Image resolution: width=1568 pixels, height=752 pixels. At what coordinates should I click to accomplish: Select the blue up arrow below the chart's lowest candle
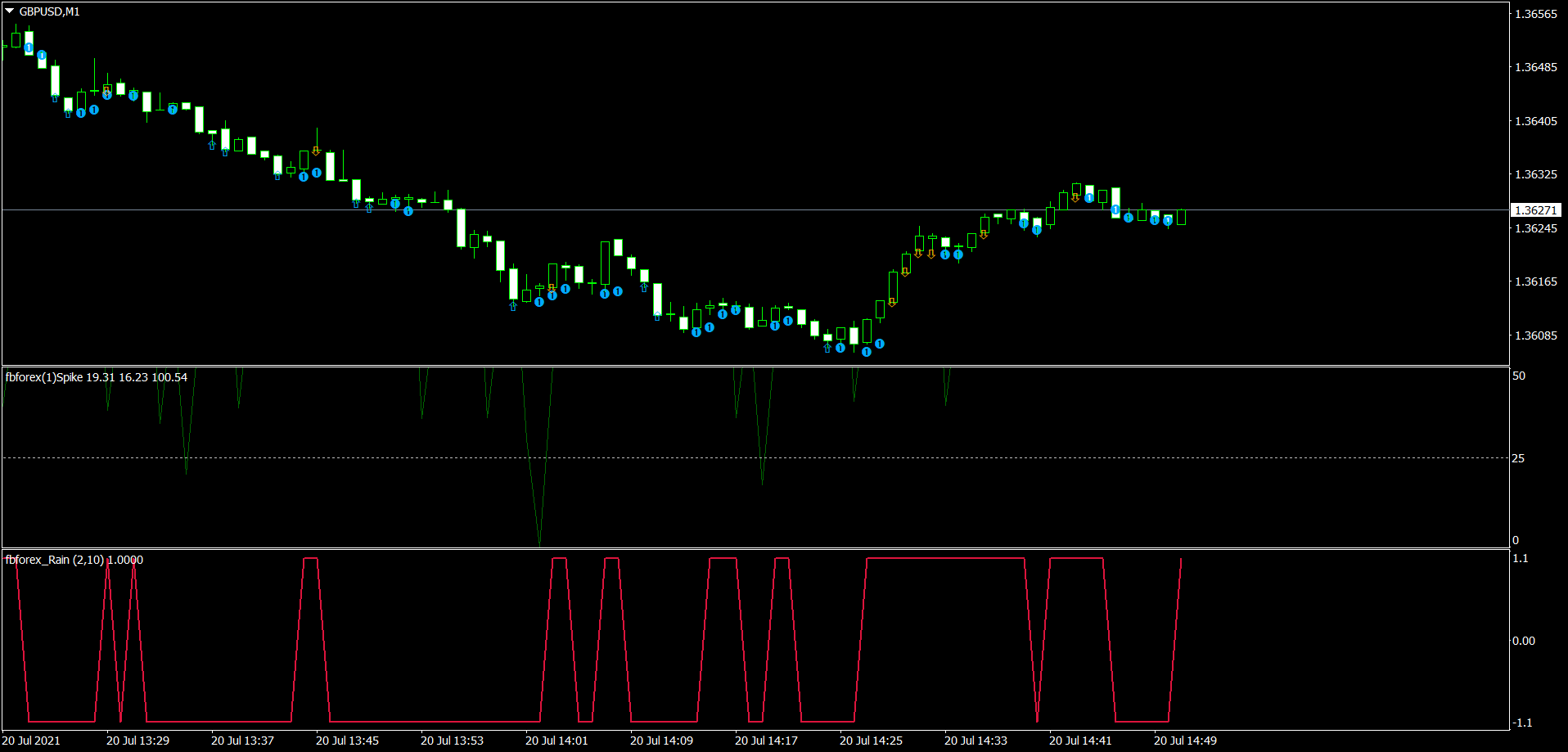pyautogui.click(x=827, y=349)
